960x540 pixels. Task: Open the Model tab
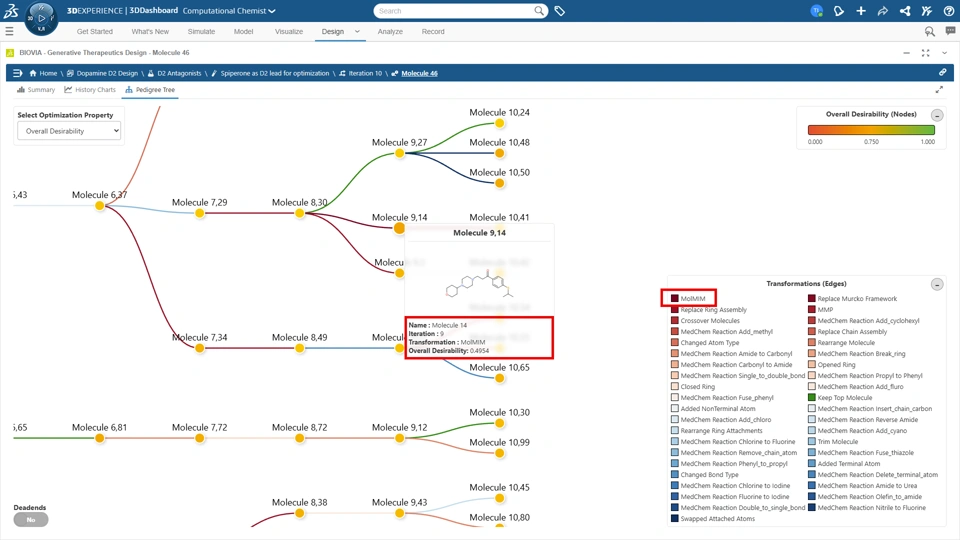click(x=243, y=31)
